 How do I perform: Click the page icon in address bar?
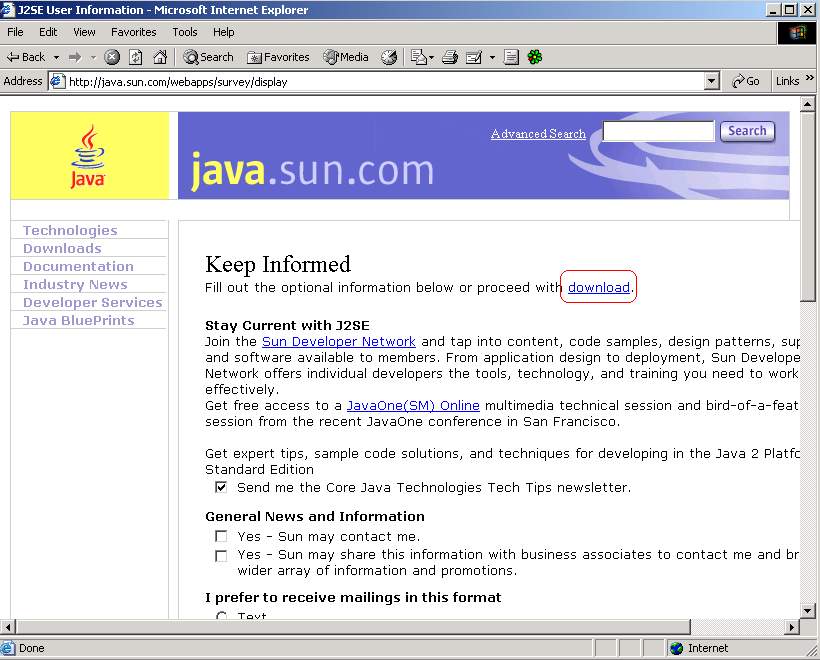click(57, 82)
